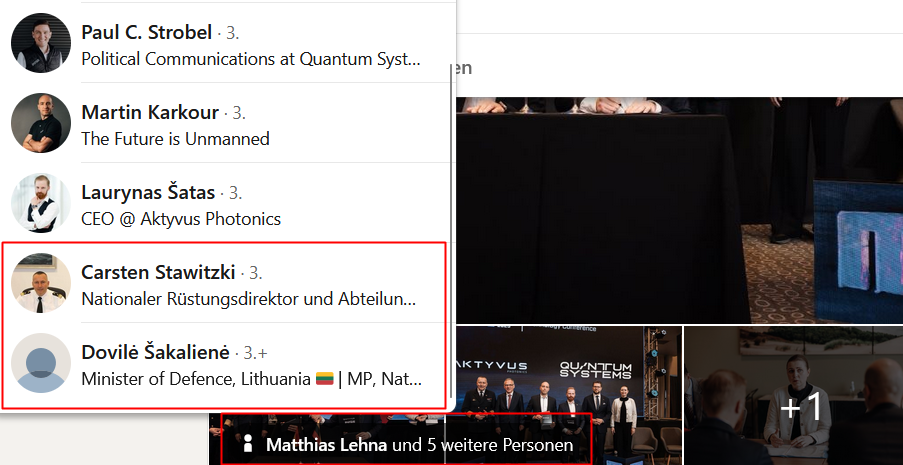Select Laurynas Šatas name in the list

tap(148, 192)
